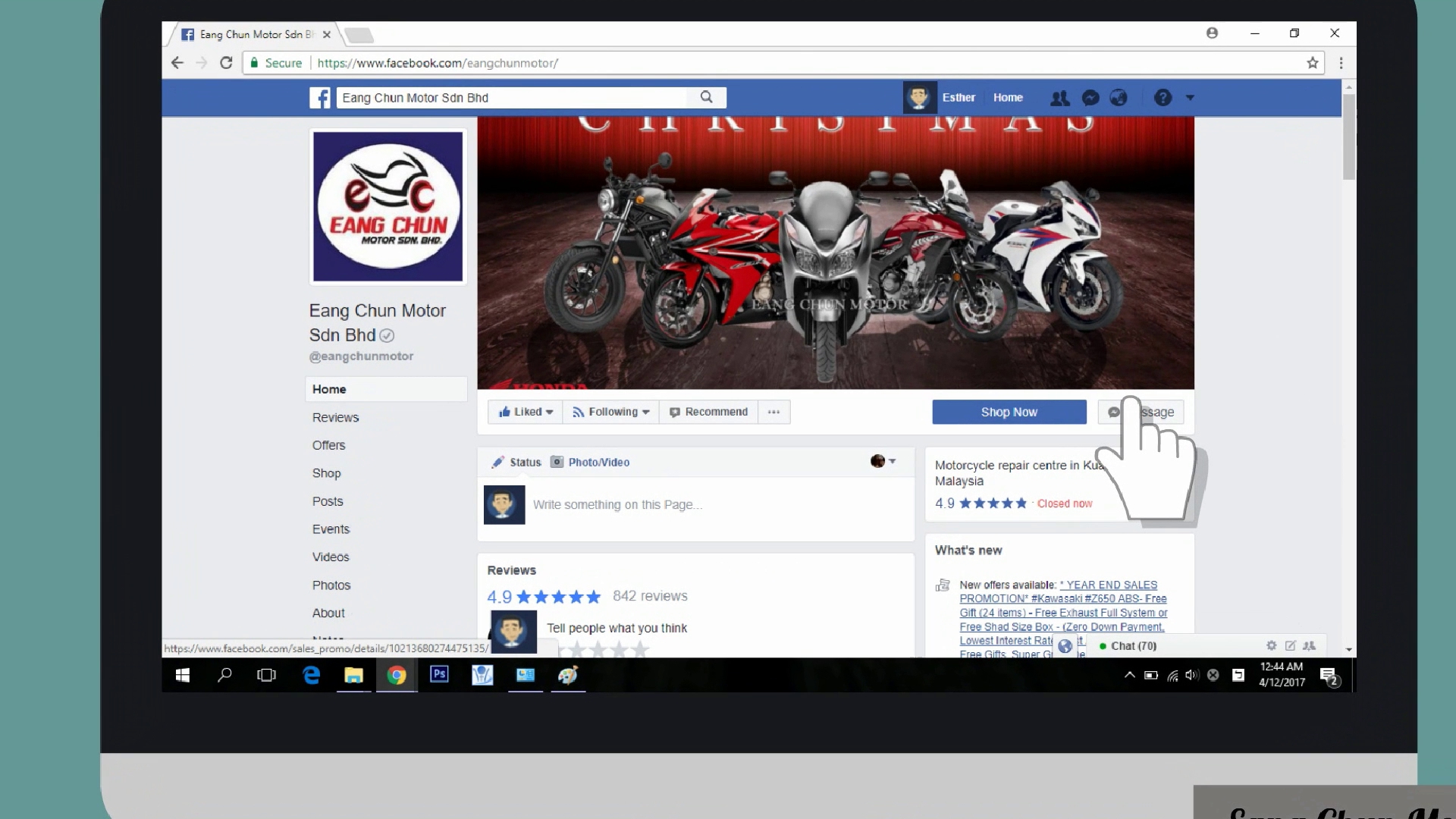Open Shop in page sidebar
The image size is (1456, 819).
(326, 473)
